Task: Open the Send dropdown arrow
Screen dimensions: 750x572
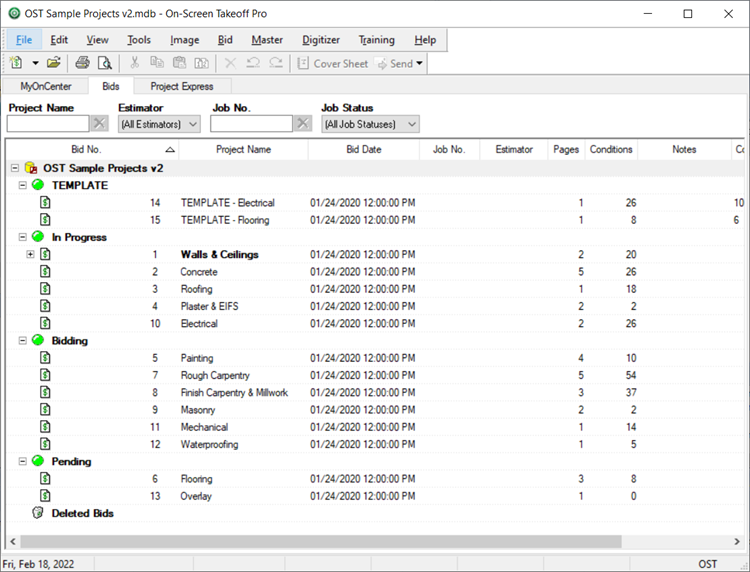Action: pos(419,63)
